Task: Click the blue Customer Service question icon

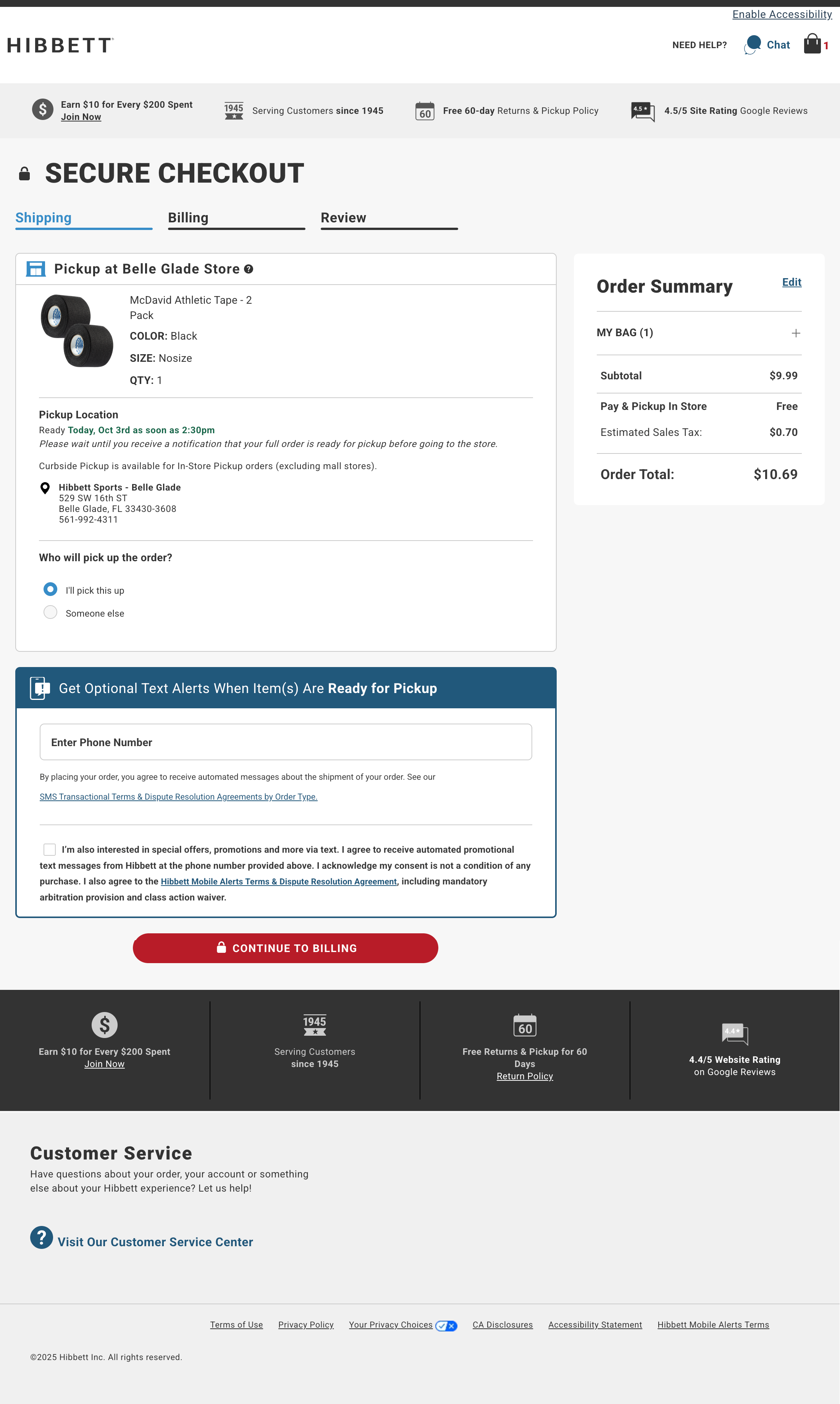Action: click(x=41, y=1237)
